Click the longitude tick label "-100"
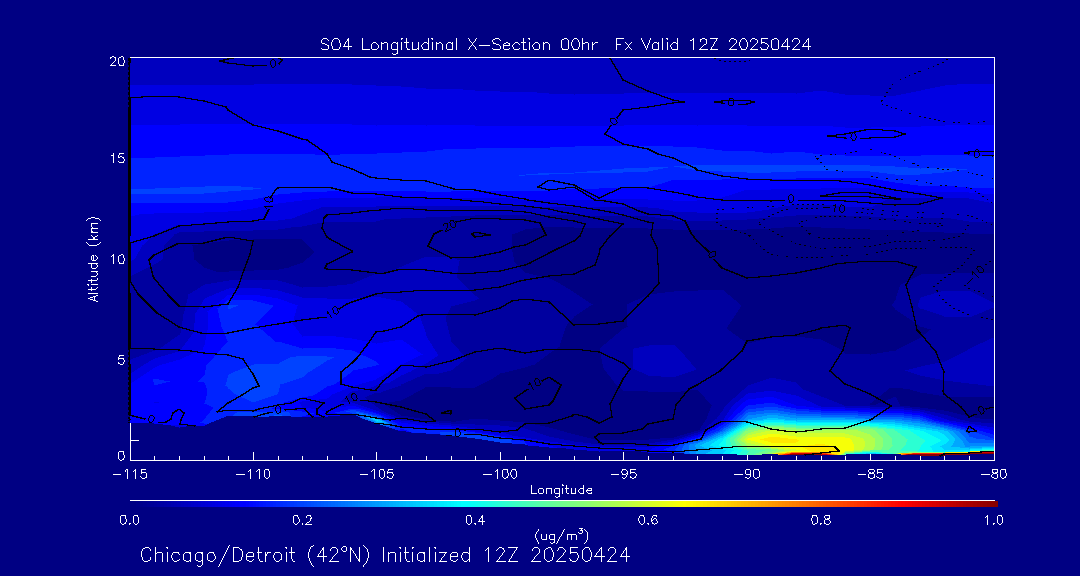This screenshot has height=576, width=1080. click(499, 476)
